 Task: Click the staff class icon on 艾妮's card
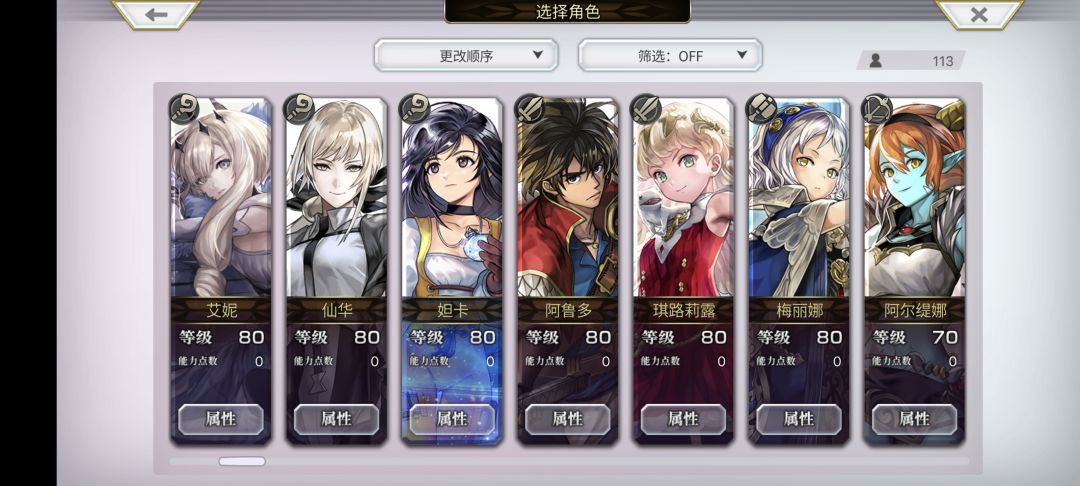(x=184, y=109)
